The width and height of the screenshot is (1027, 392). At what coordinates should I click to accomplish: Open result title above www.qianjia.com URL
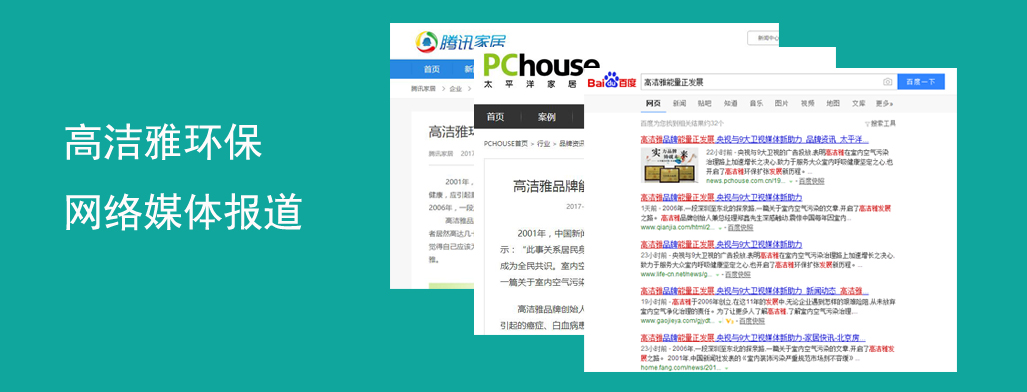pos(720,197)
